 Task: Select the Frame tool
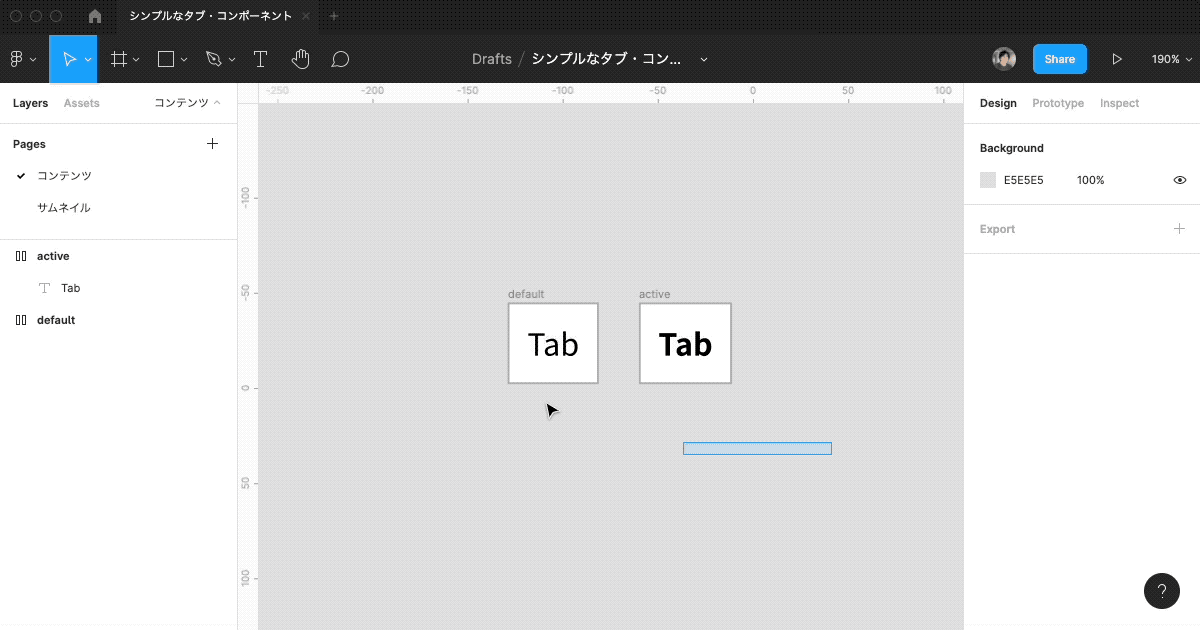click(119, 59)
